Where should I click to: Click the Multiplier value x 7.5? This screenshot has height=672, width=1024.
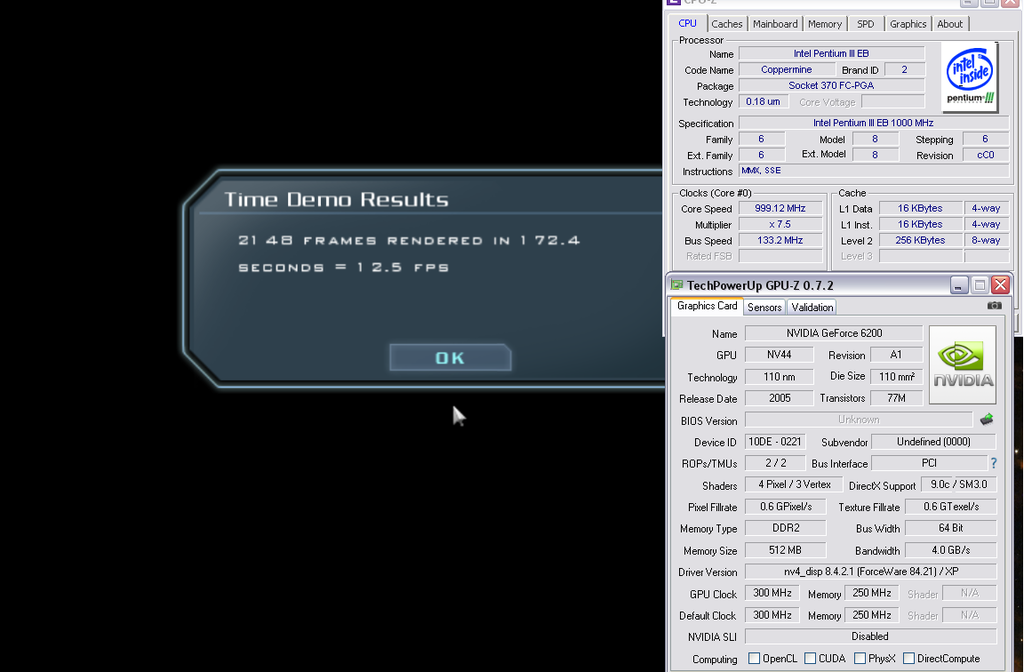click(x=780, y=224)
